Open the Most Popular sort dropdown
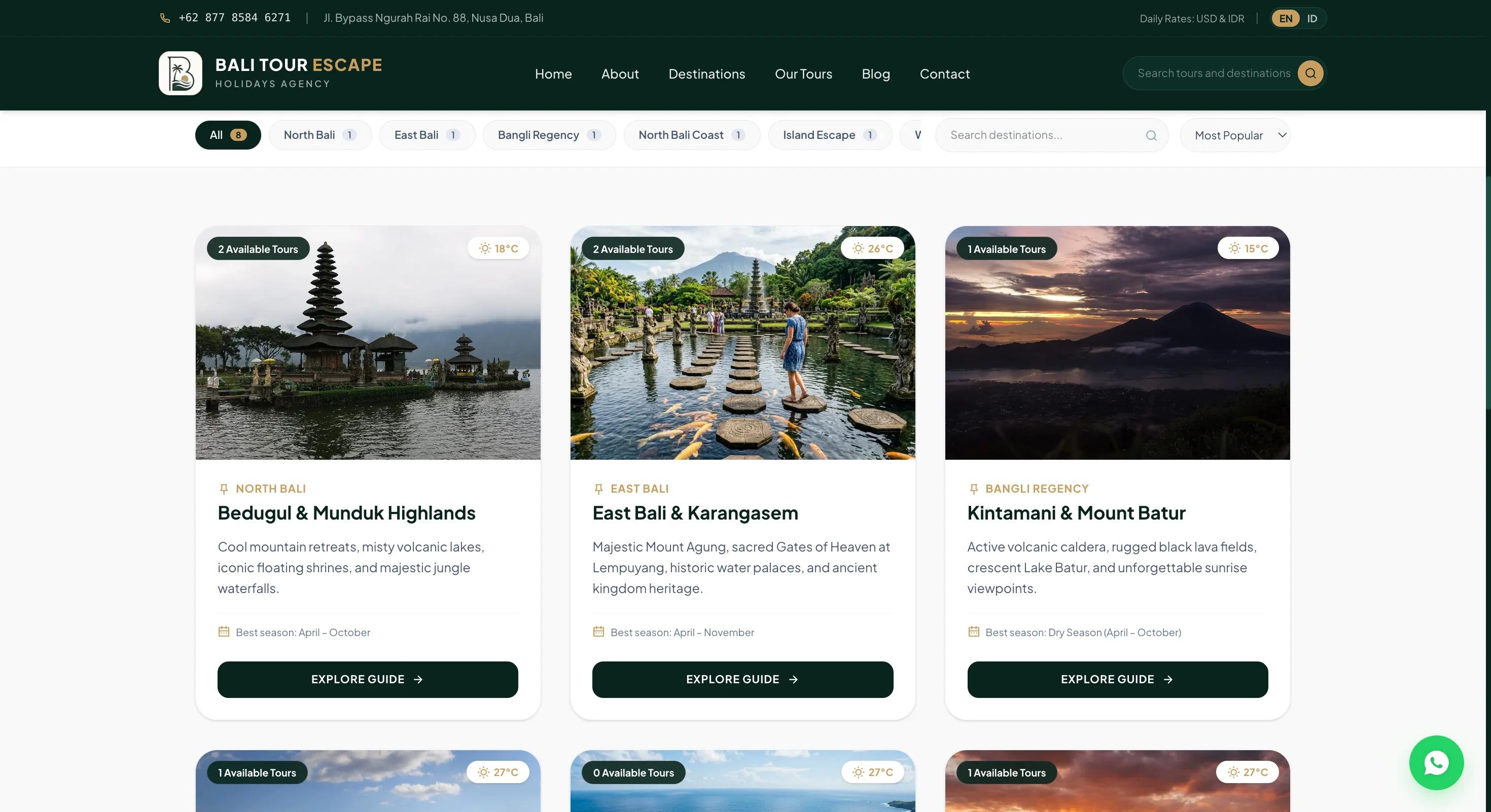Image resolution: width=1491 pixels, height=812 pixels. pos(1235,135)
